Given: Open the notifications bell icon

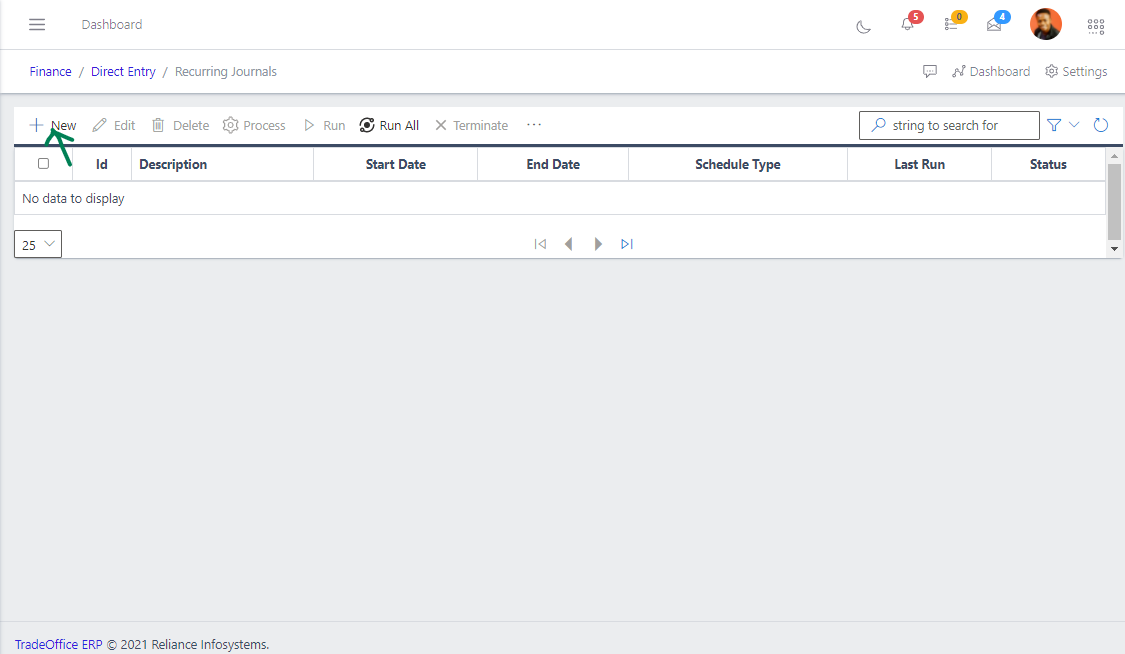Looking at the screenshot, I should click(x=907, y=24).
